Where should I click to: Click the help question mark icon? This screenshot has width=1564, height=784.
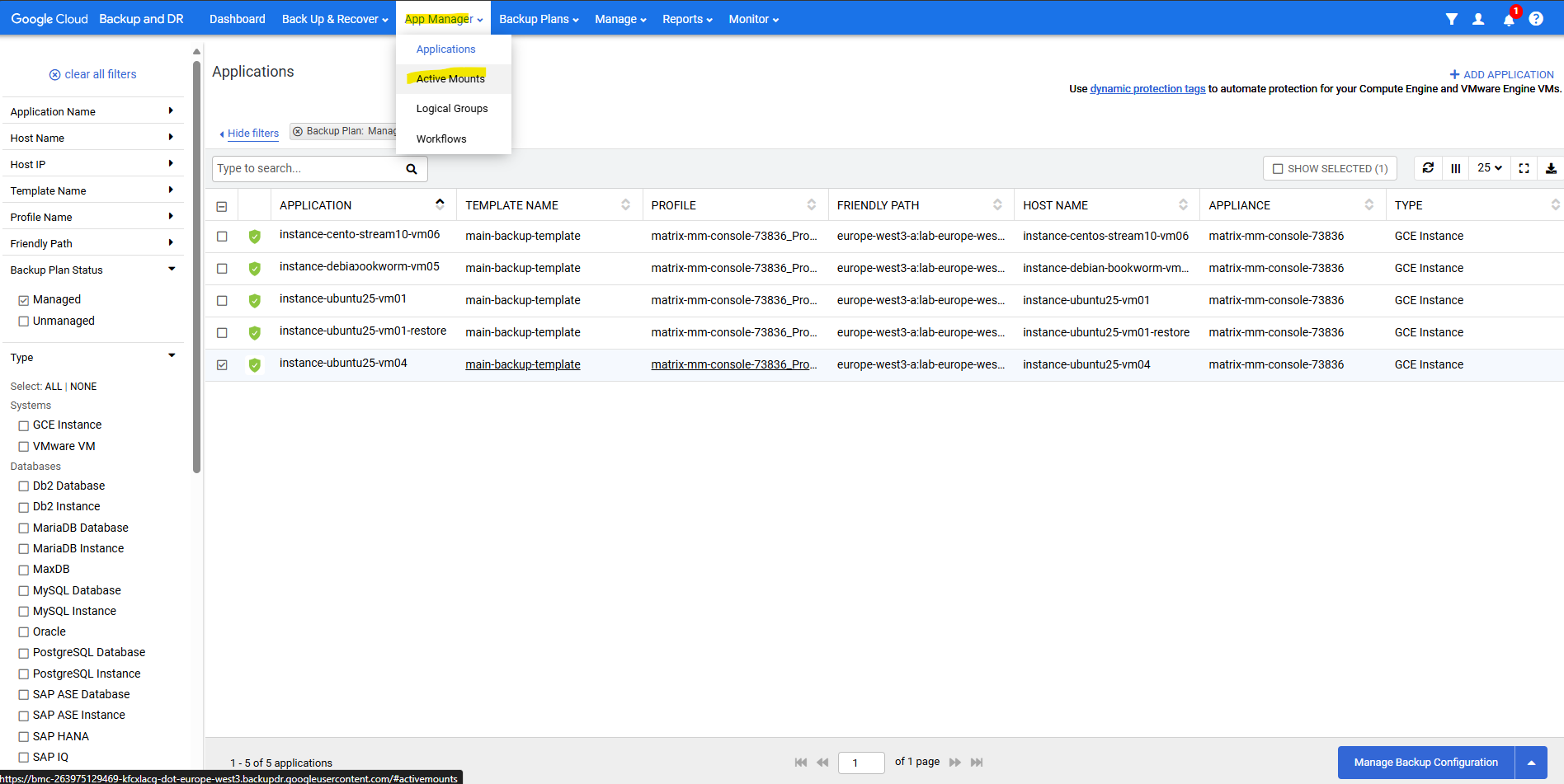pos(1536,19)
